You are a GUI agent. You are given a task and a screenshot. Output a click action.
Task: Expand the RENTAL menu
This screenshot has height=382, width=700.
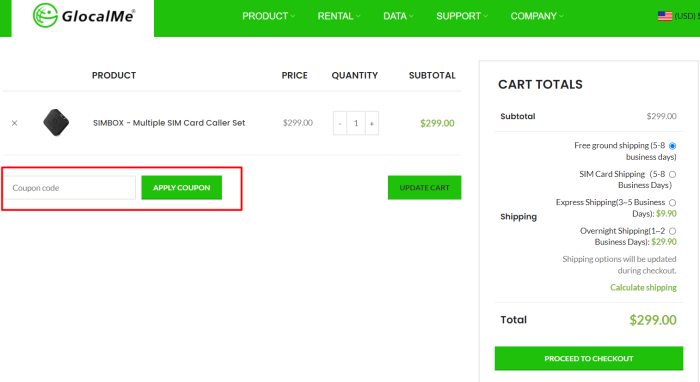click(x=339, y=16)
